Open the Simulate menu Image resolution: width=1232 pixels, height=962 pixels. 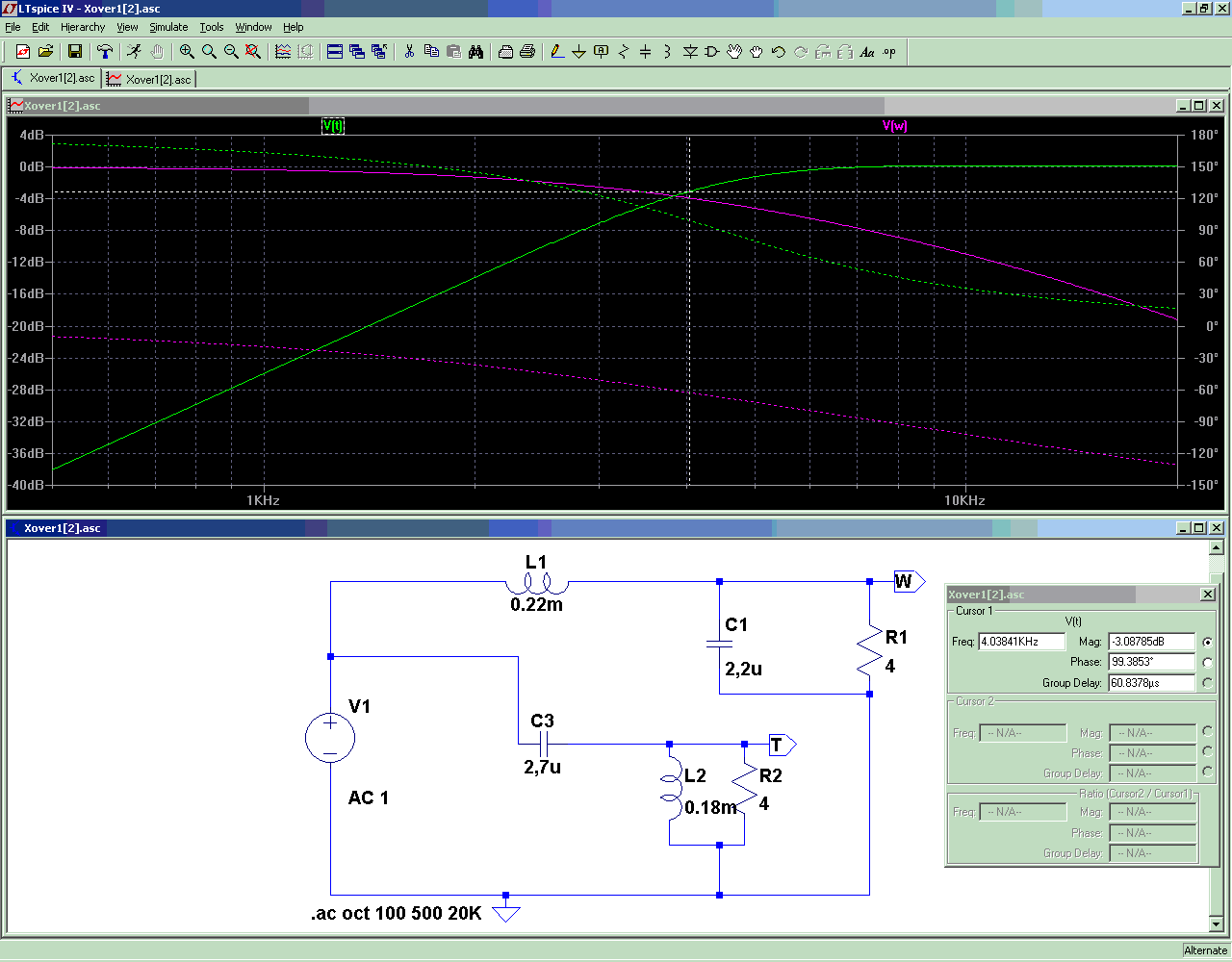168,27
